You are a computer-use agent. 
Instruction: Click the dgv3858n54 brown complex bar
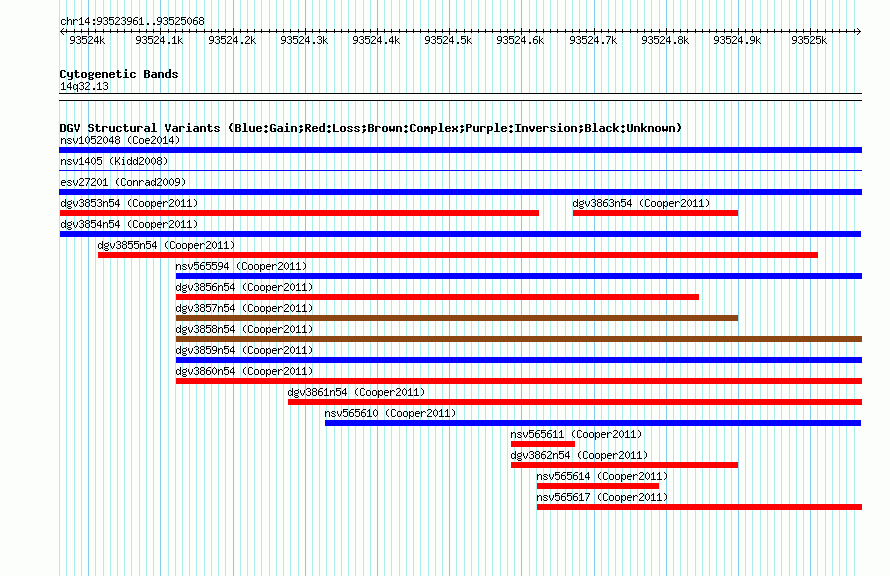tap(519, 339)
